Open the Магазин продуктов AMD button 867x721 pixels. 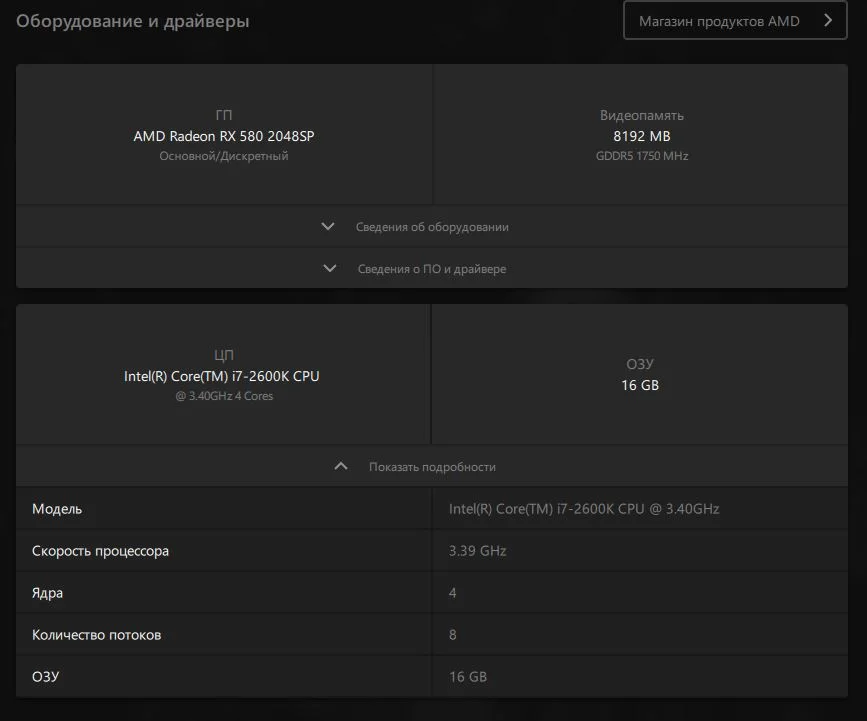(735, 20)
